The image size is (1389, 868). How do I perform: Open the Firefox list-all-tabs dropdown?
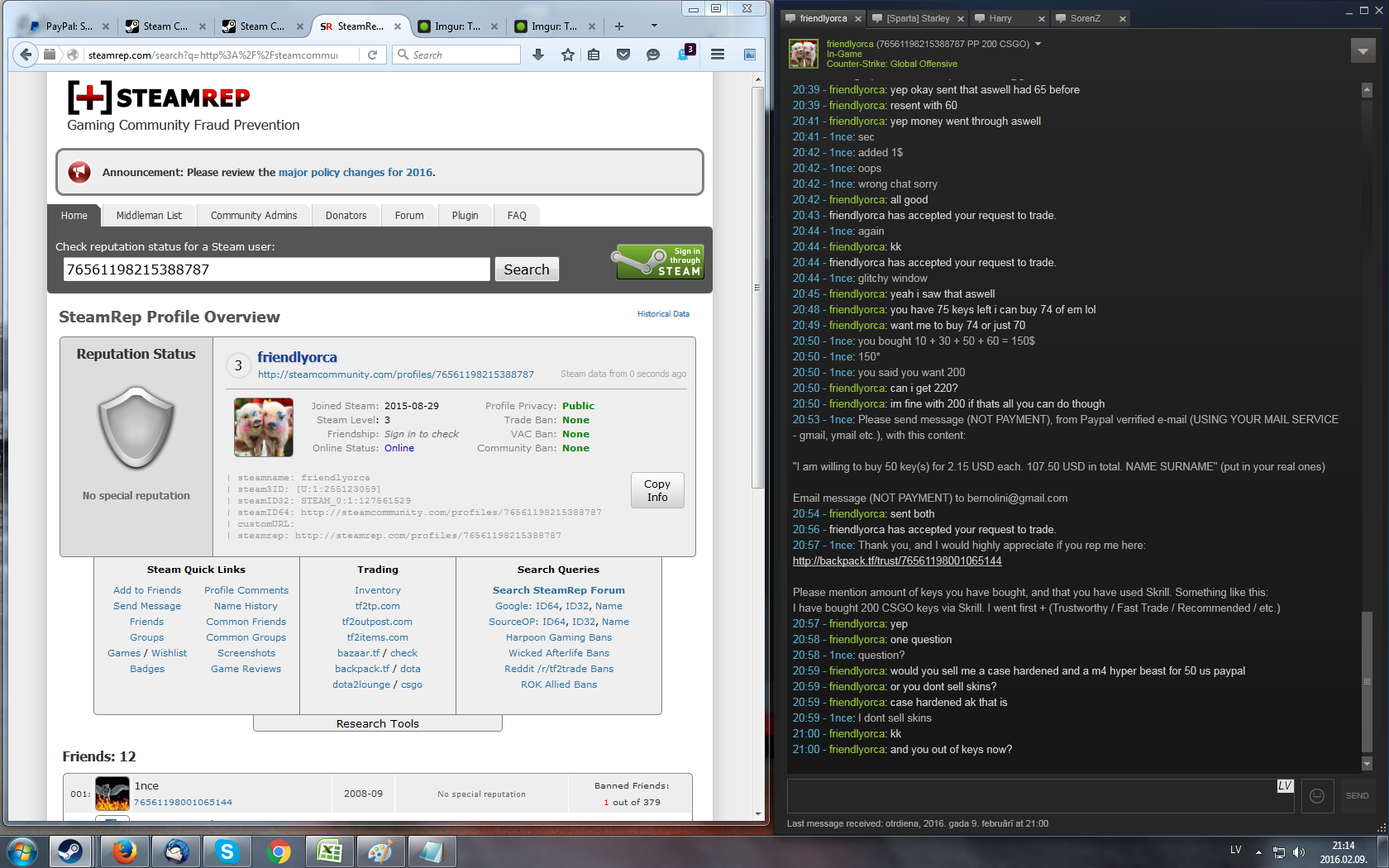click(x=654, y=26)
